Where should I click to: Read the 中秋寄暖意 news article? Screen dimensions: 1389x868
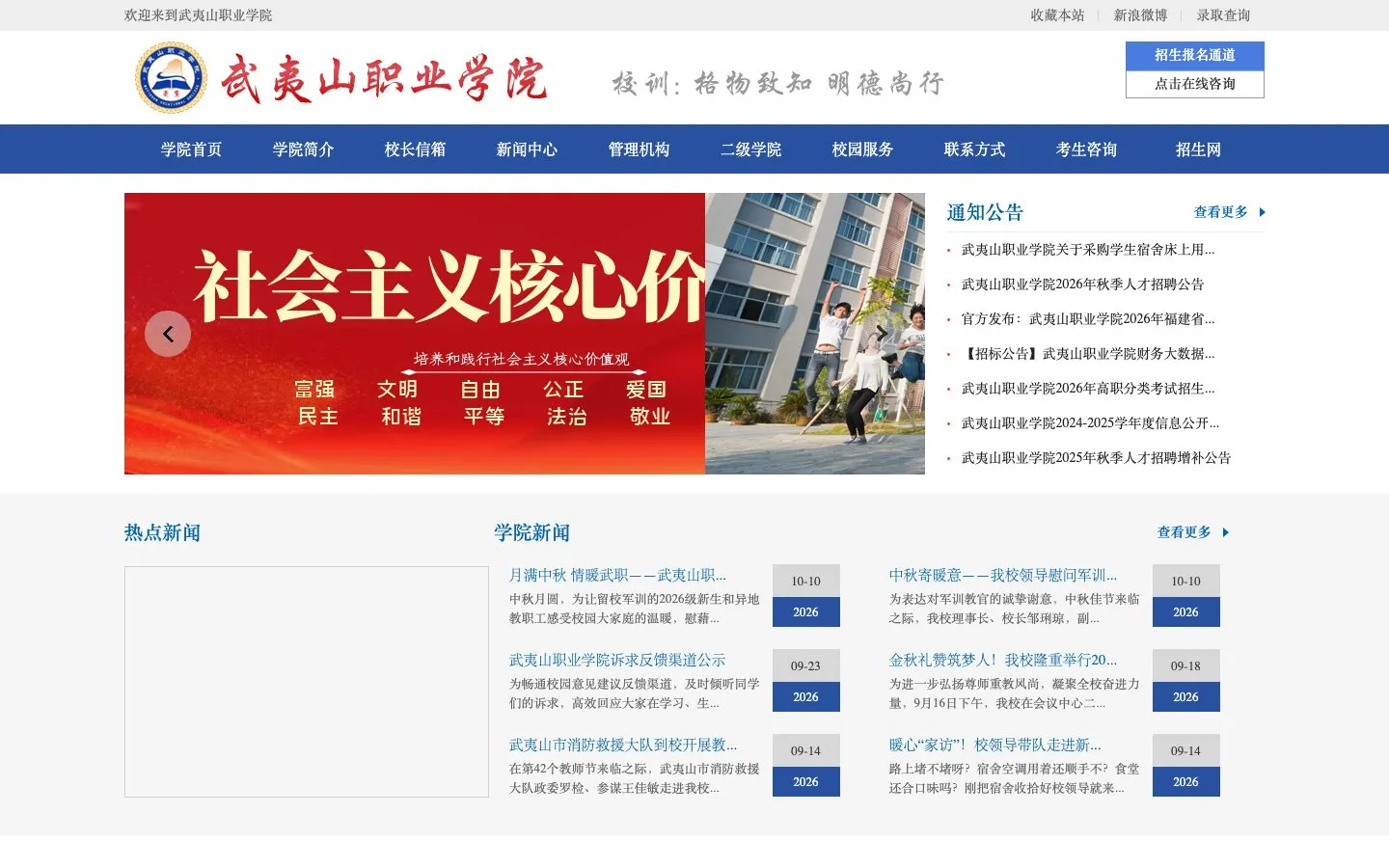pyautogui.click(x=1003, y=576)
